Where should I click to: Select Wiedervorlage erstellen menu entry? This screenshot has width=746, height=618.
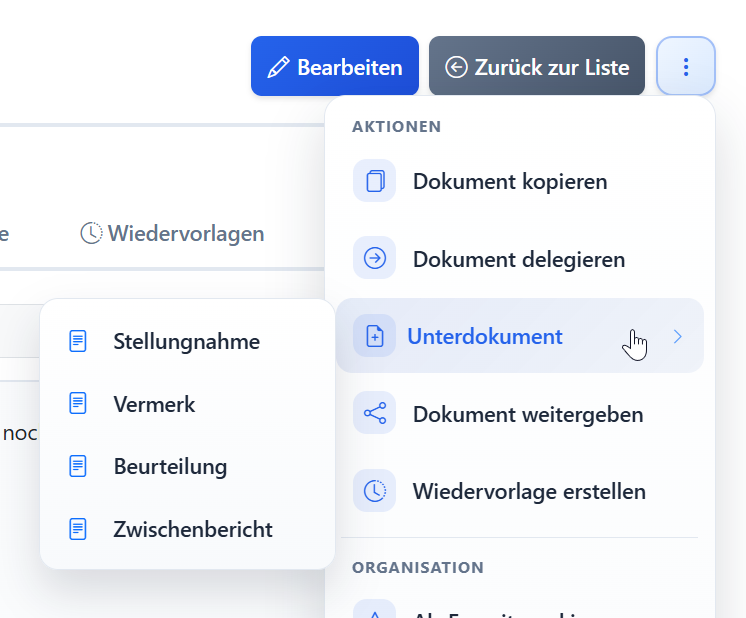coord(528,491)
